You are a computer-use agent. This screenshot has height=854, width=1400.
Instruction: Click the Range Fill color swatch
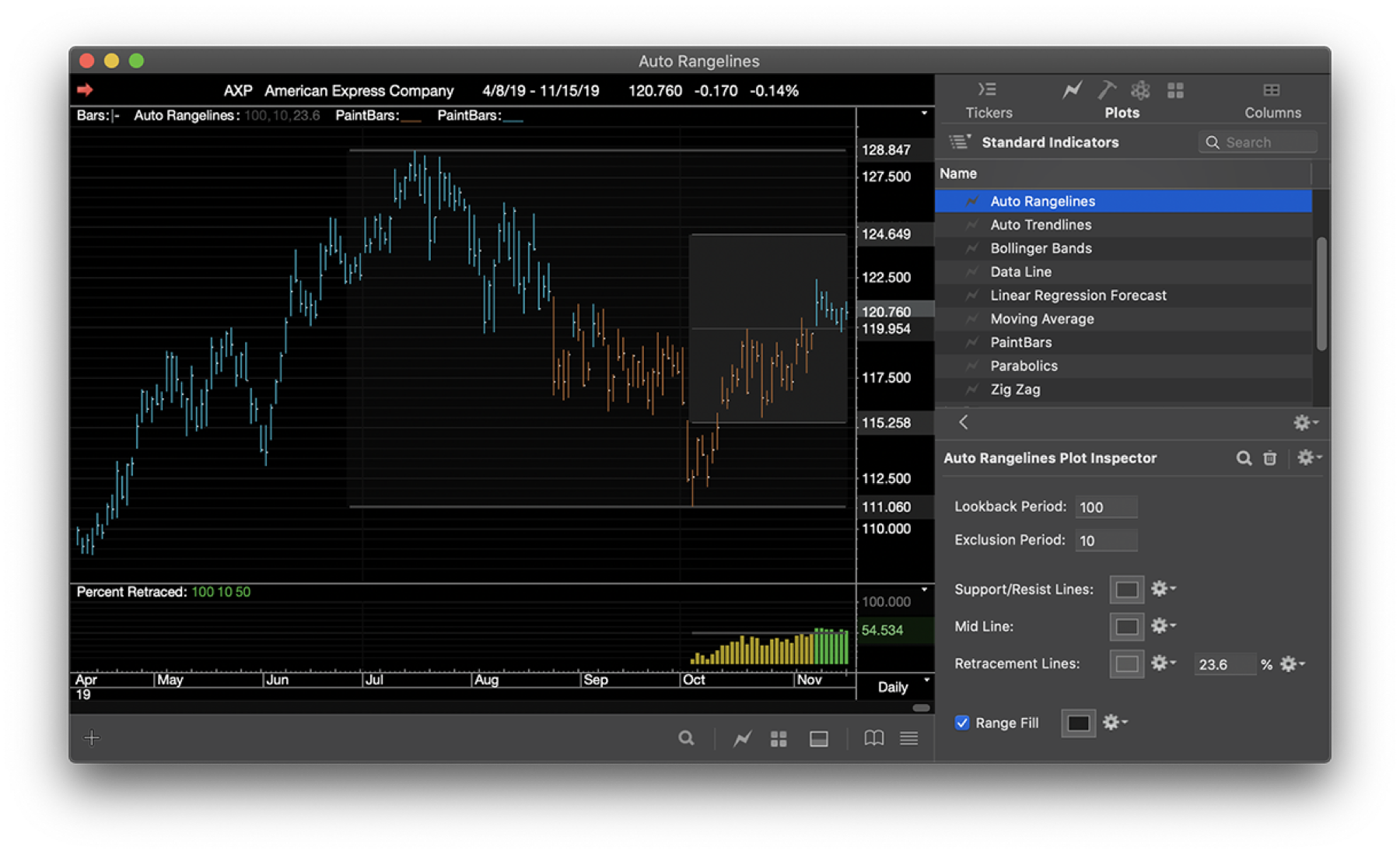(x=1078, y=723)
